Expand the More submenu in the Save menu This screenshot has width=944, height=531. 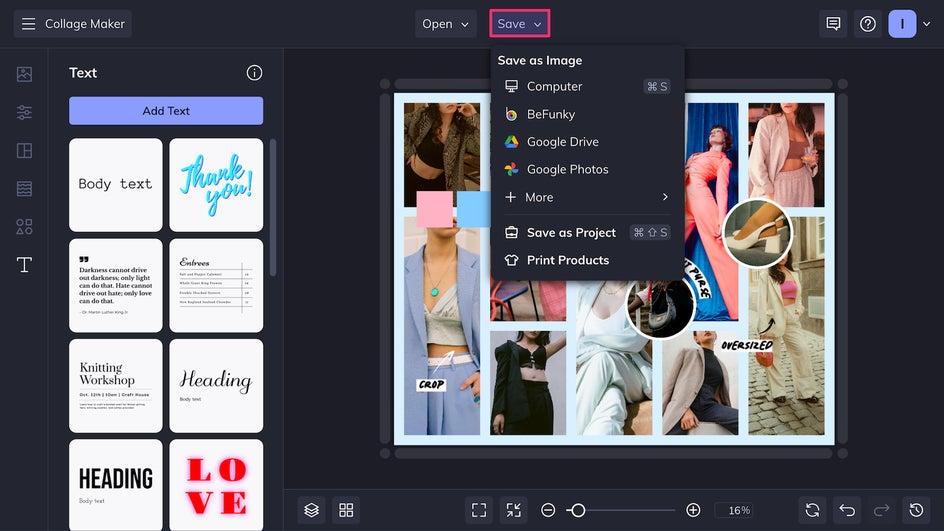click(x=587, y=197)
